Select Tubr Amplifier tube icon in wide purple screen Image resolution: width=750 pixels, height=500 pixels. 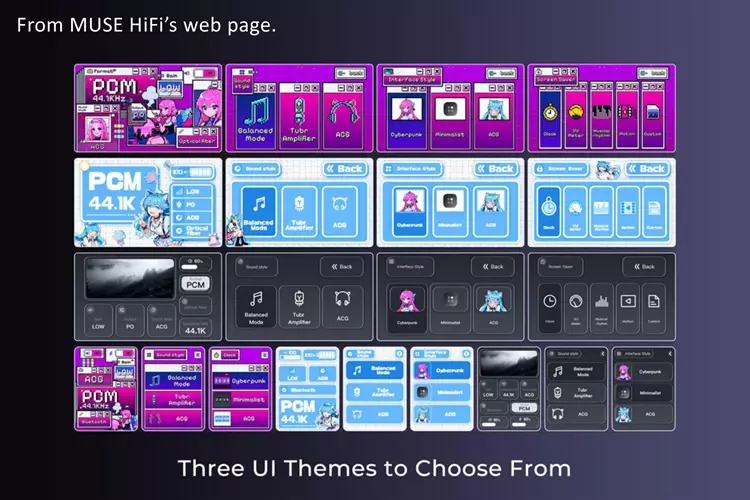[299, 111]
